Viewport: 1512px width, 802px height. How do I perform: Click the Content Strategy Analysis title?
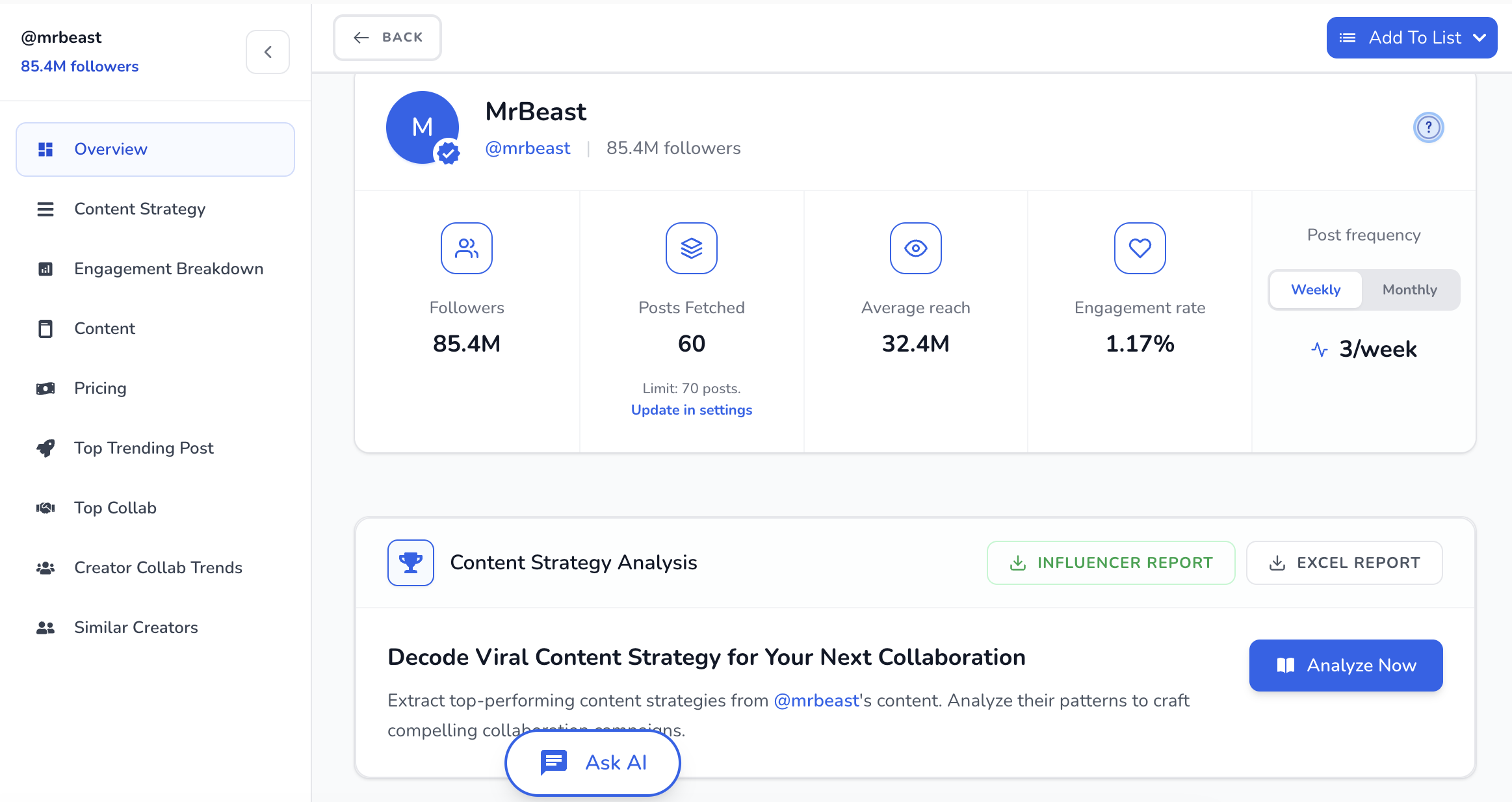[573, 563]
